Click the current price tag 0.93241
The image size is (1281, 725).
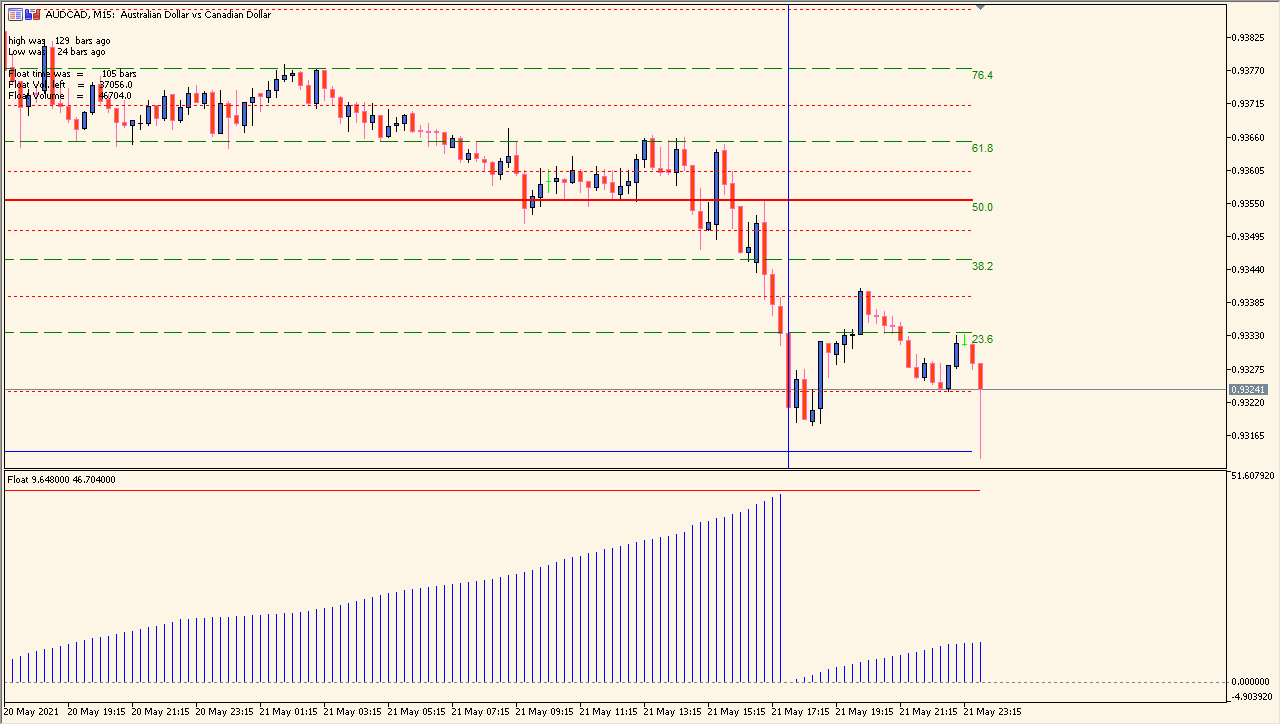click(x=1249, y=389)
